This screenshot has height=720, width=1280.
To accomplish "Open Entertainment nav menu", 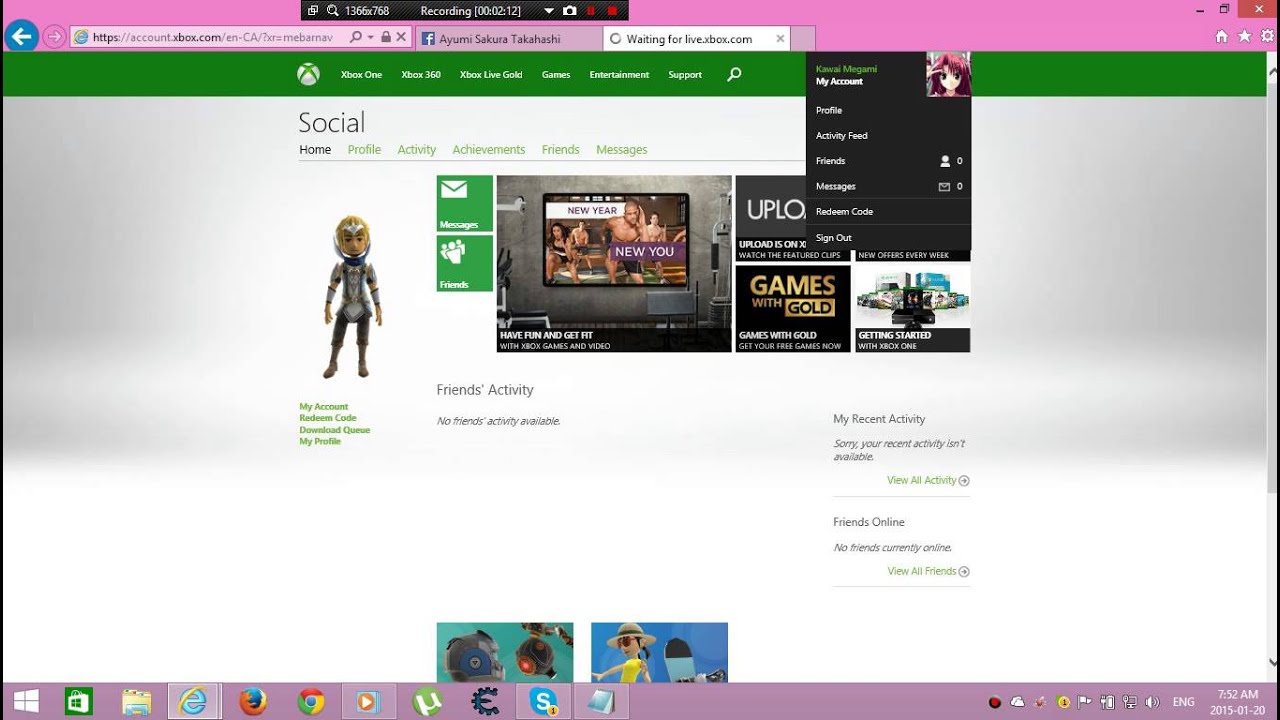I will [x=619, y=75].
